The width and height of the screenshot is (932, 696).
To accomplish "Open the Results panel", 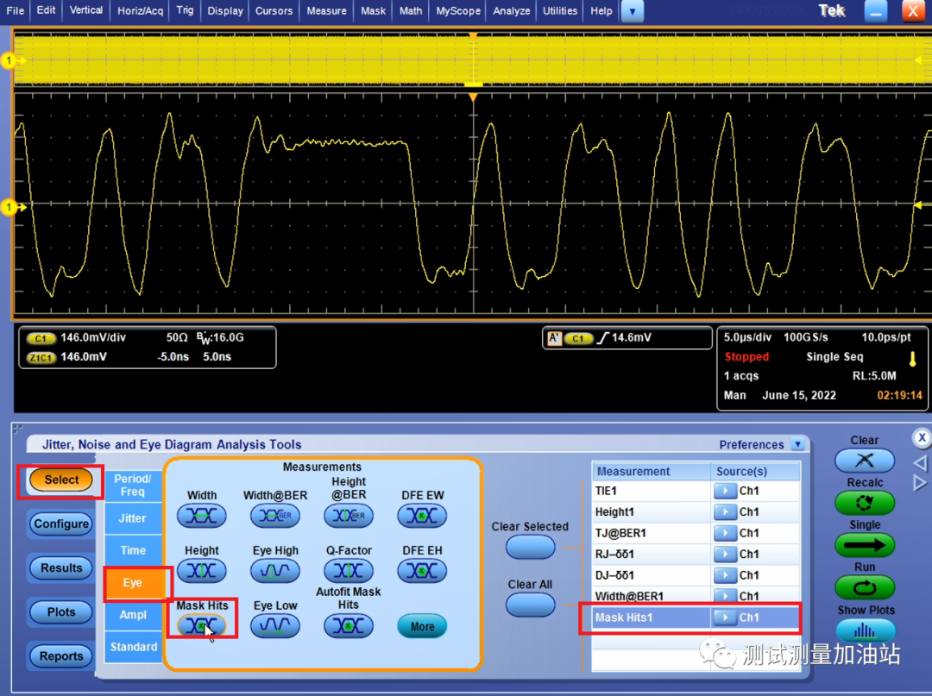I will point(61,568).
